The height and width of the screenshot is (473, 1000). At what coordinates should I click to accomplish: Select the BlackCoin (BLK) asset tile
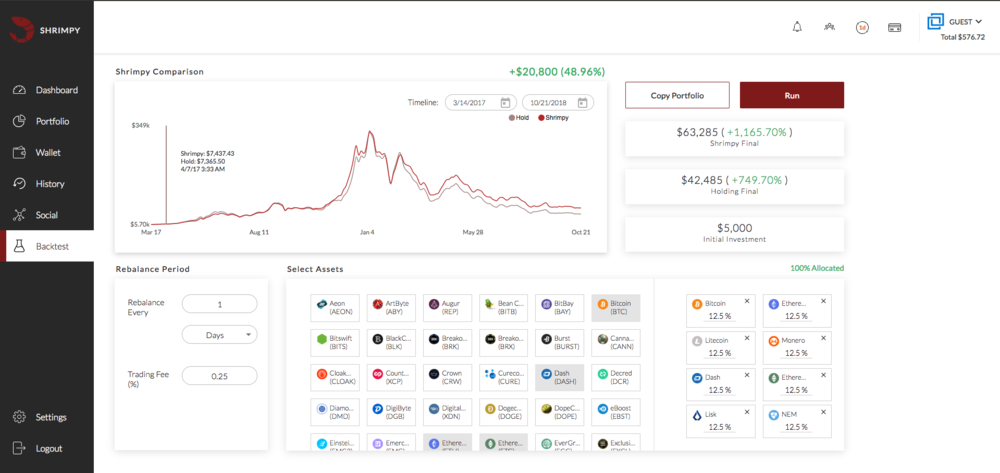coord(391,343)
